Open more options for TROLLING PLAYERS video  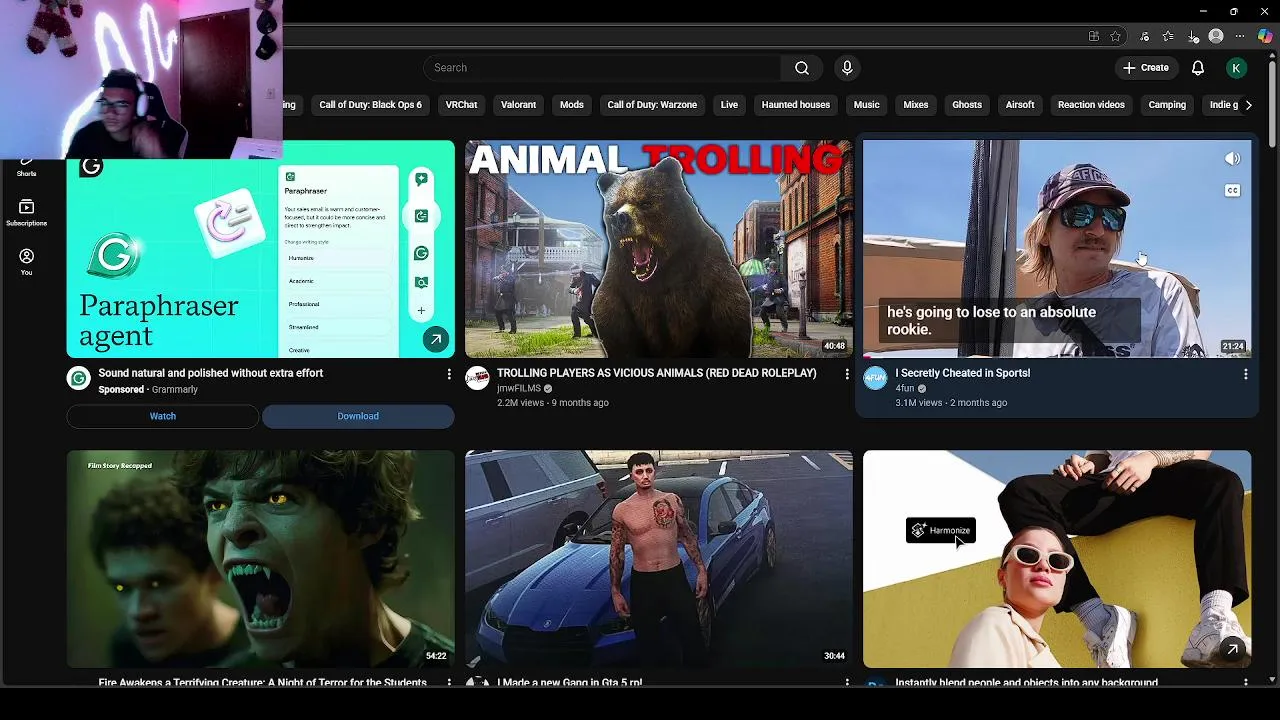847,373
